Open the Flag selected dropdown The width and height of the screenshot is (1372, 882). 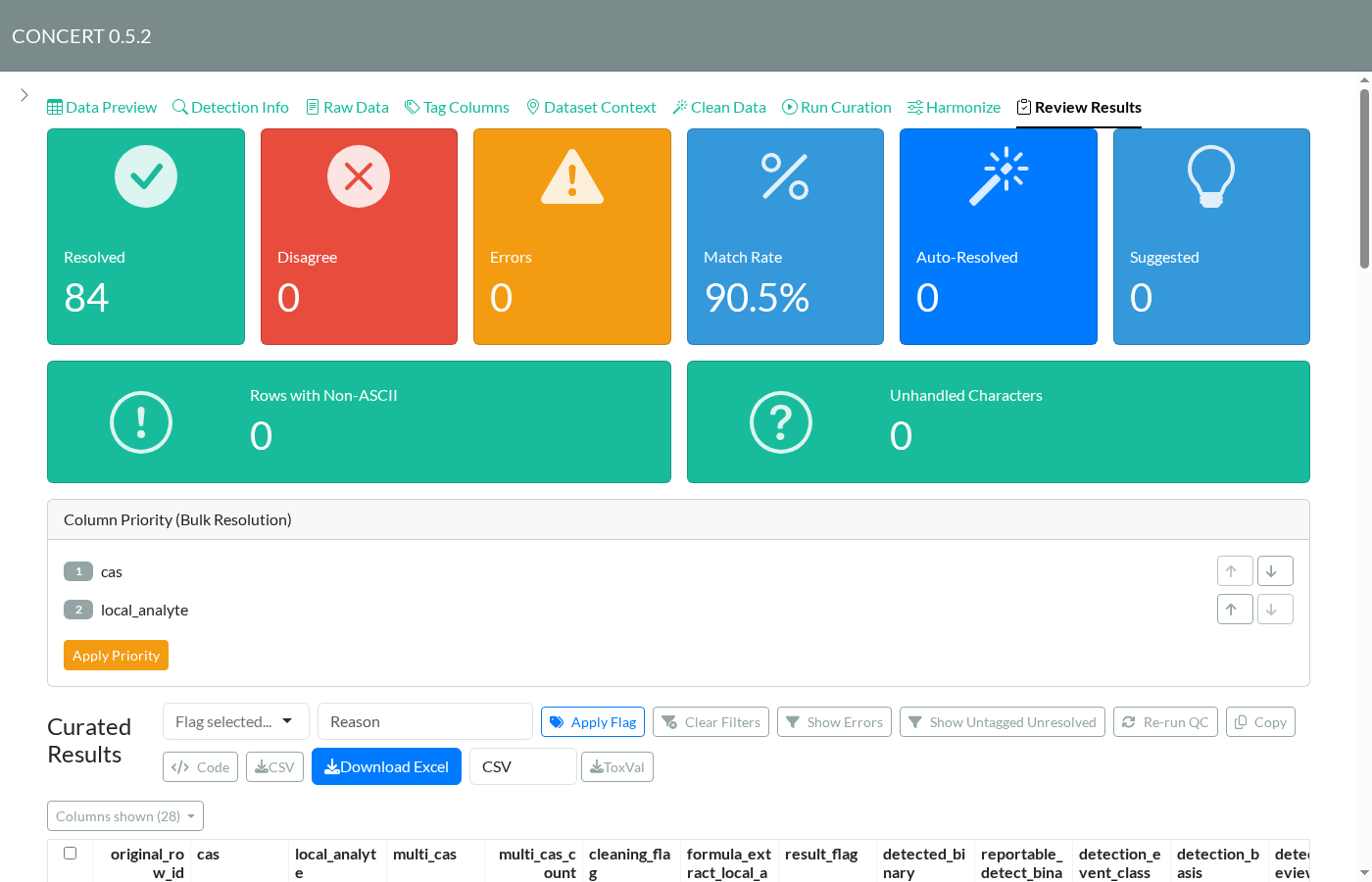[x=236, y=721]
